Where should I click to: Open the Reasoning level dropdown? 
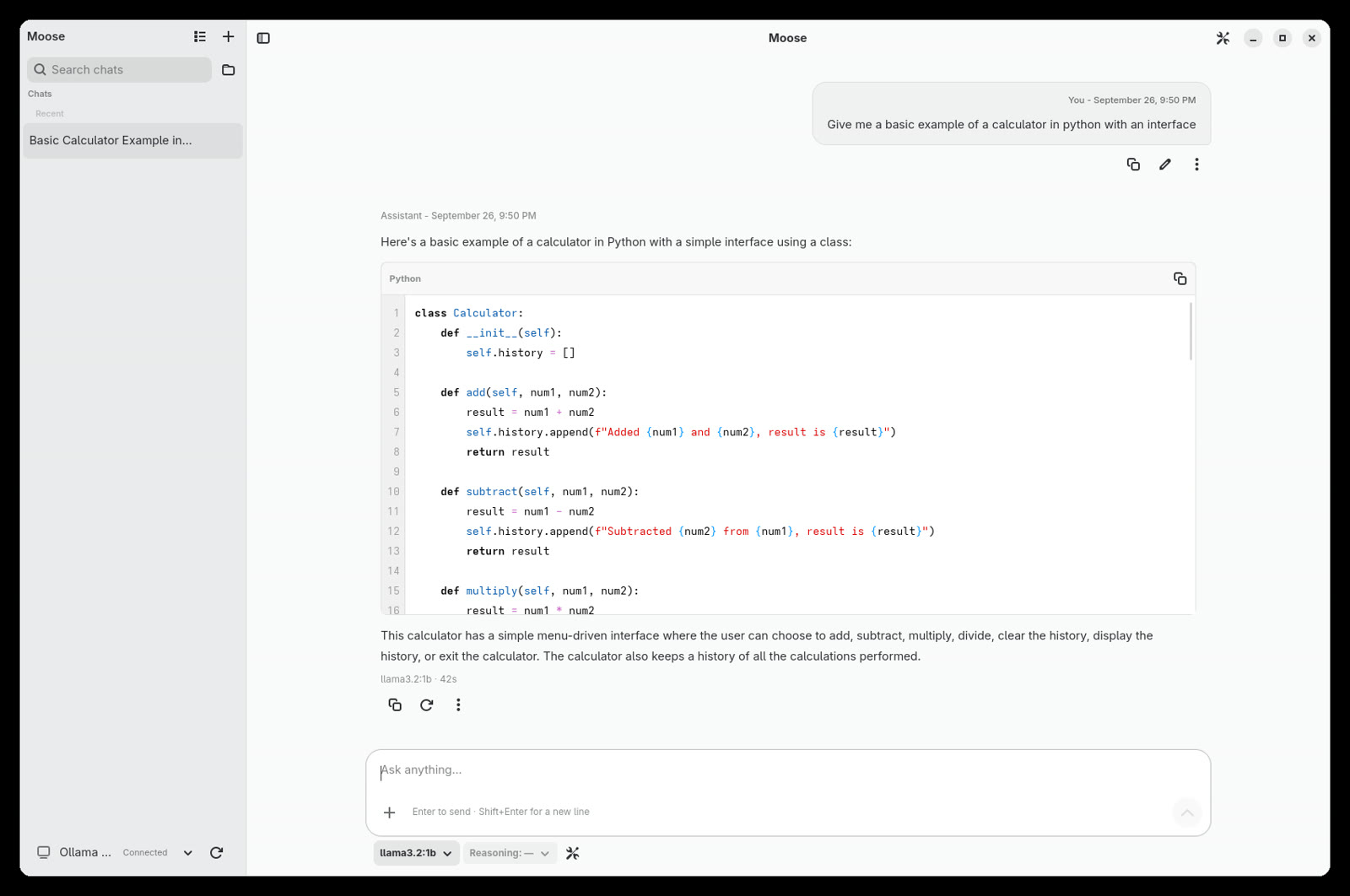(510, 853)
